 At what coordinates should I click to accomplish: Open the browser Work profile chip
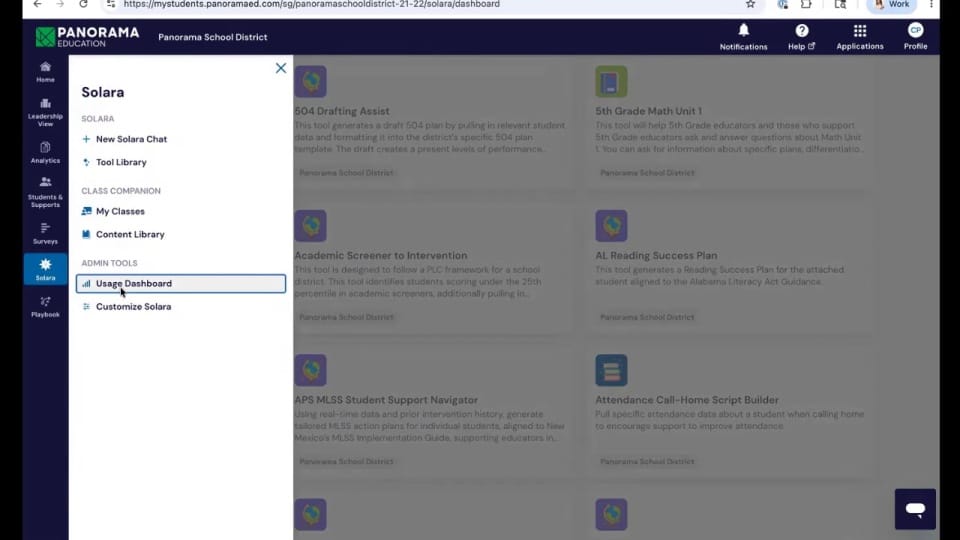coord(891,4)
